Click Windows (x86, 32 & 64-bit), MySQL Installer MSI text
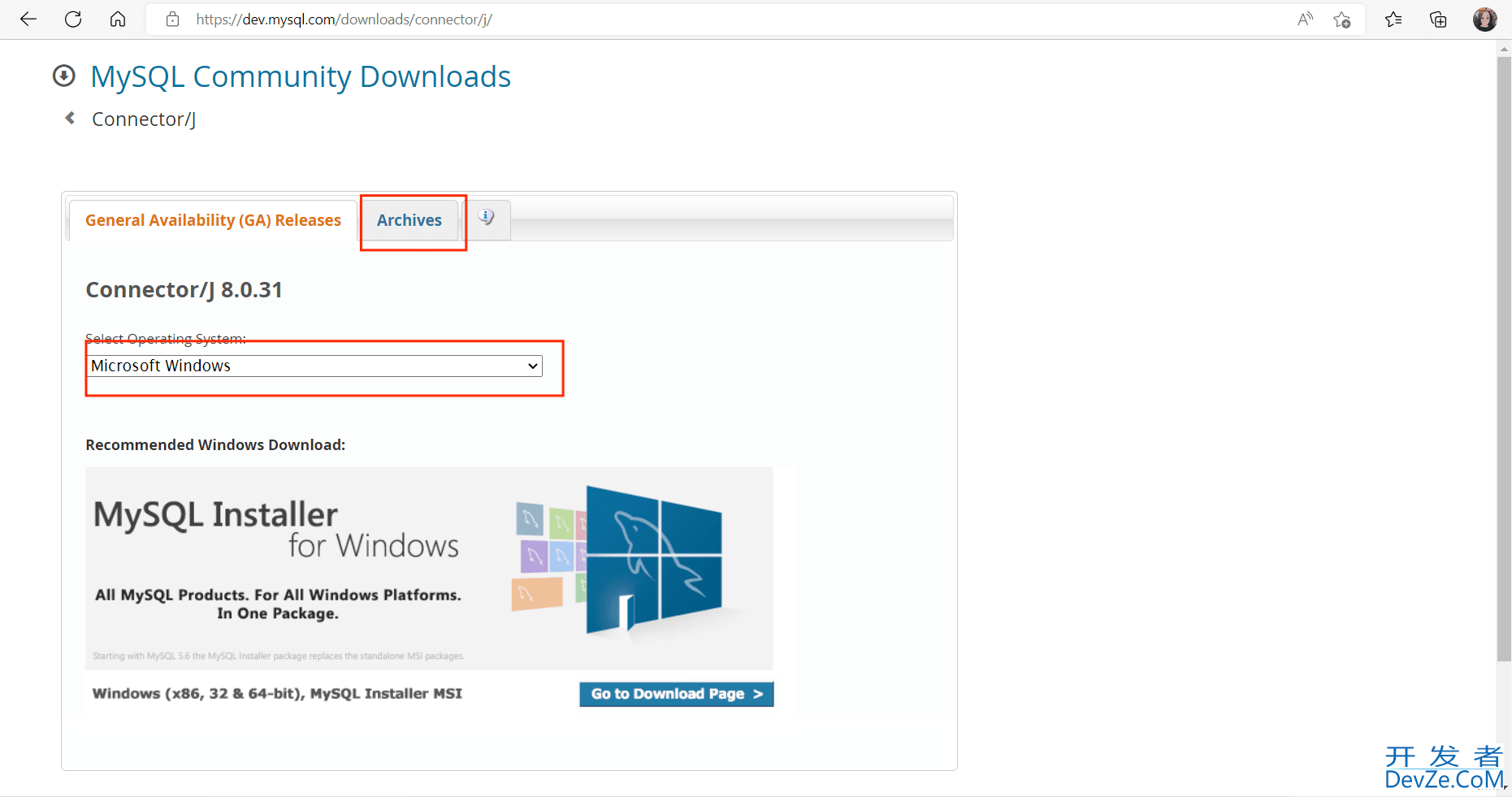The image size is (1512, 797). [277, 694]
